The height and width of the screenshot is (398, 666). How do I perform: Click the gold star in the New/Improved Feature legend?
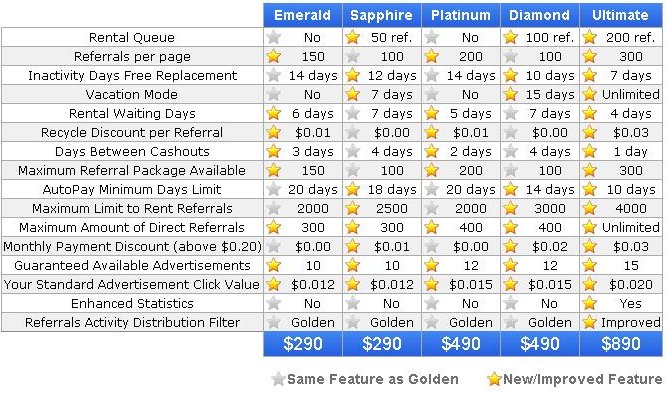[x=494, y=378]
